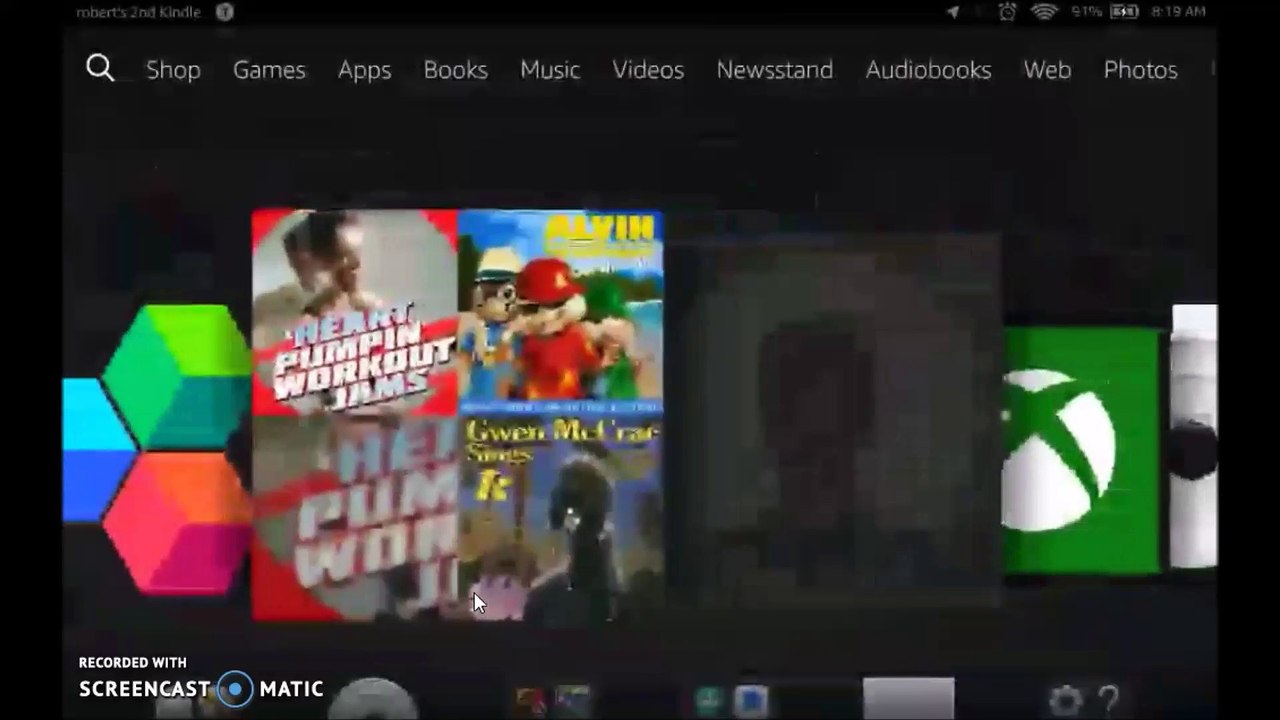Launch the green Xbox app
Screen dimensions: 1280x720
tap(1081, 450)
